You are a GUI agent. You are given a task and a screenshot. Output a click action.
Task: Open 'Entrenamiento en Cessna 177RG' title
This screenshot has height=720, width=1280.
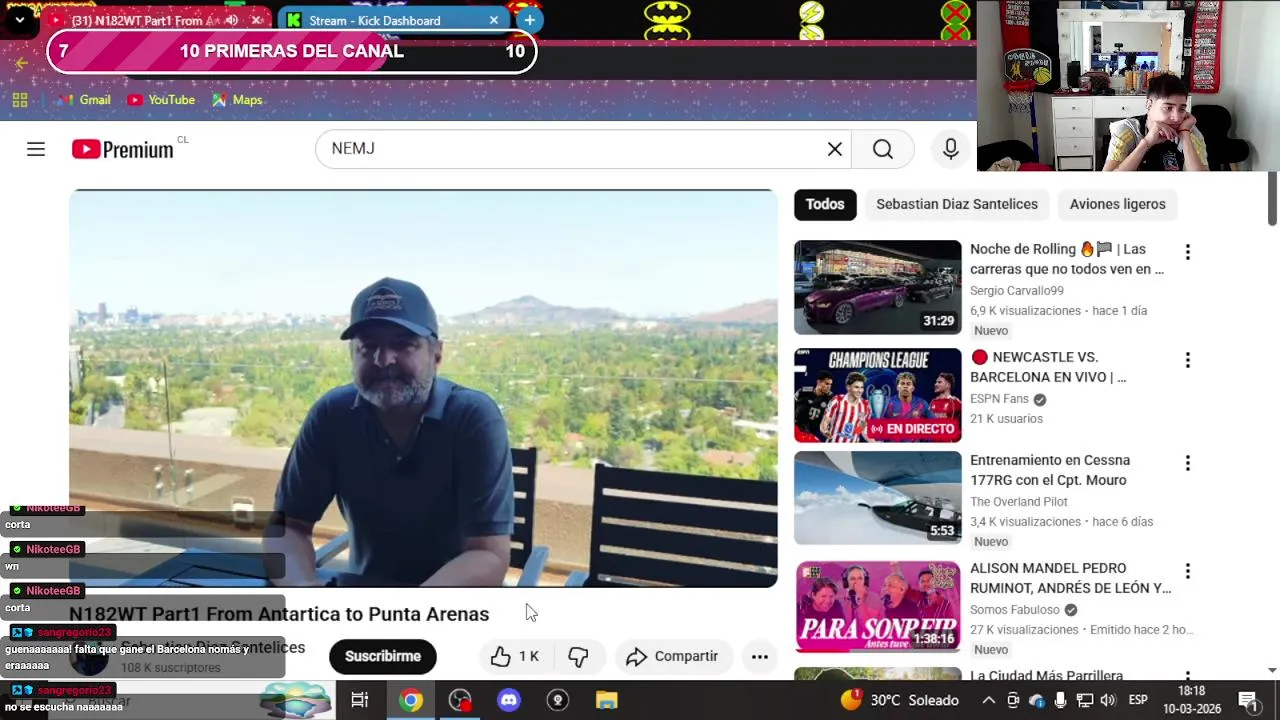click(x=1050, y=470)
